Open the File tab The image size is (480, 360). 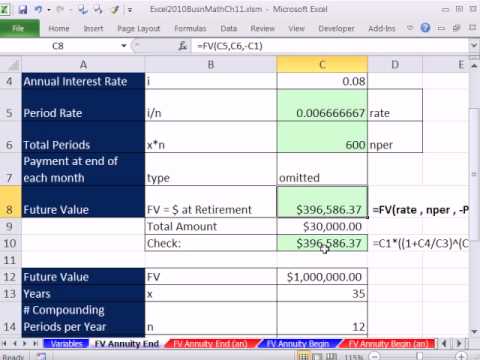pyautogui.click(x=19, y=28)
